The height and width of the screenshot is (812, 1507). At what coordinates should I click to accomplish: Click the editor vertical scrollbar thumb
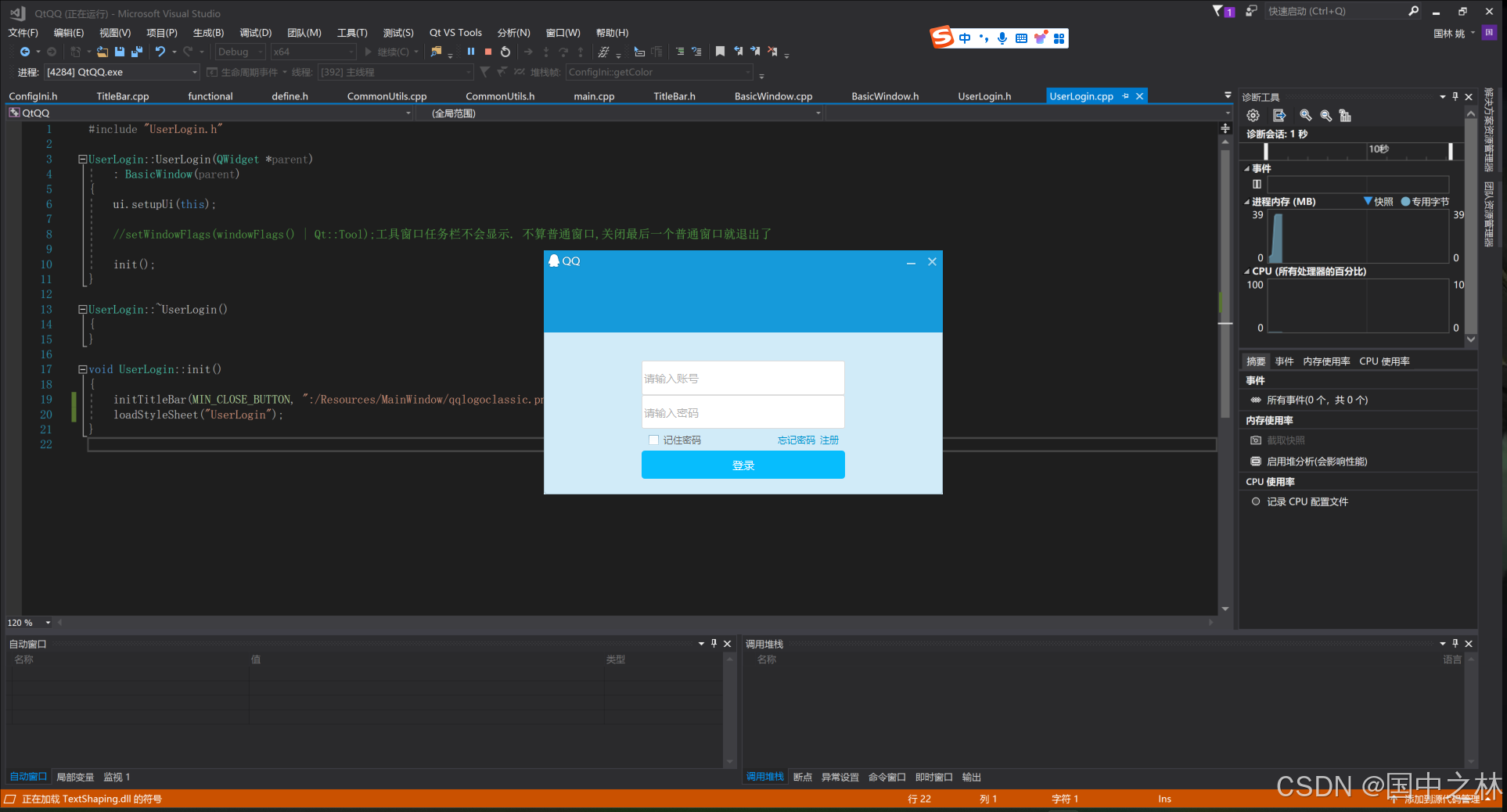coord(1225,286)
